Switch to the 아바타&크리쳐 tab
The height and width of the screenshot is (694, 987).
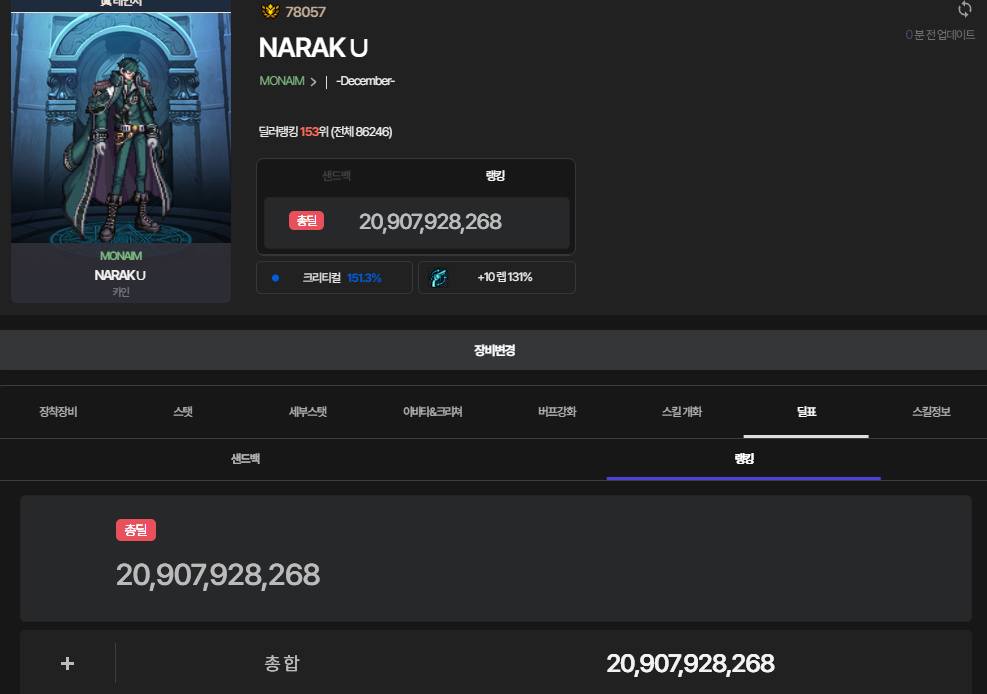pos(432,412)
